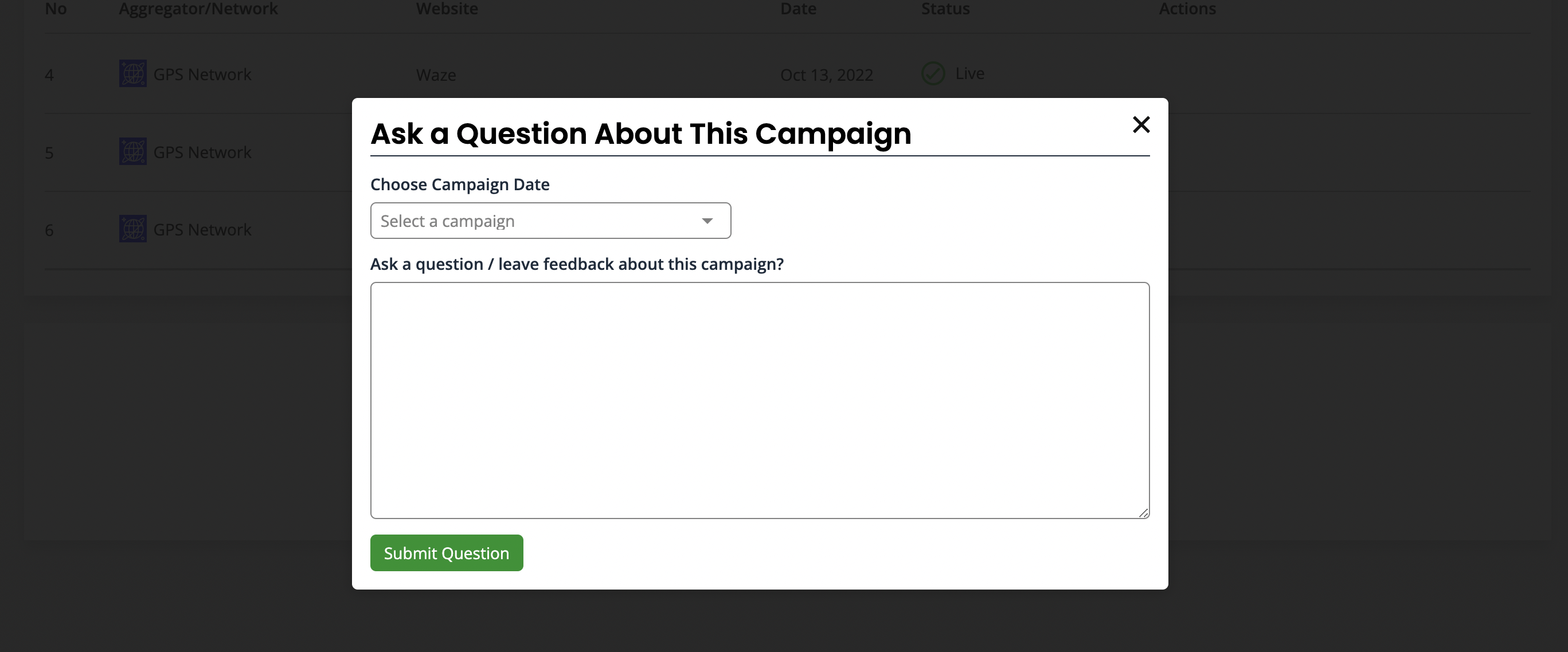Click the GPS Network globe icon in row 6
The width and height of the screenshot is (1568, 652).
[132, 229]
